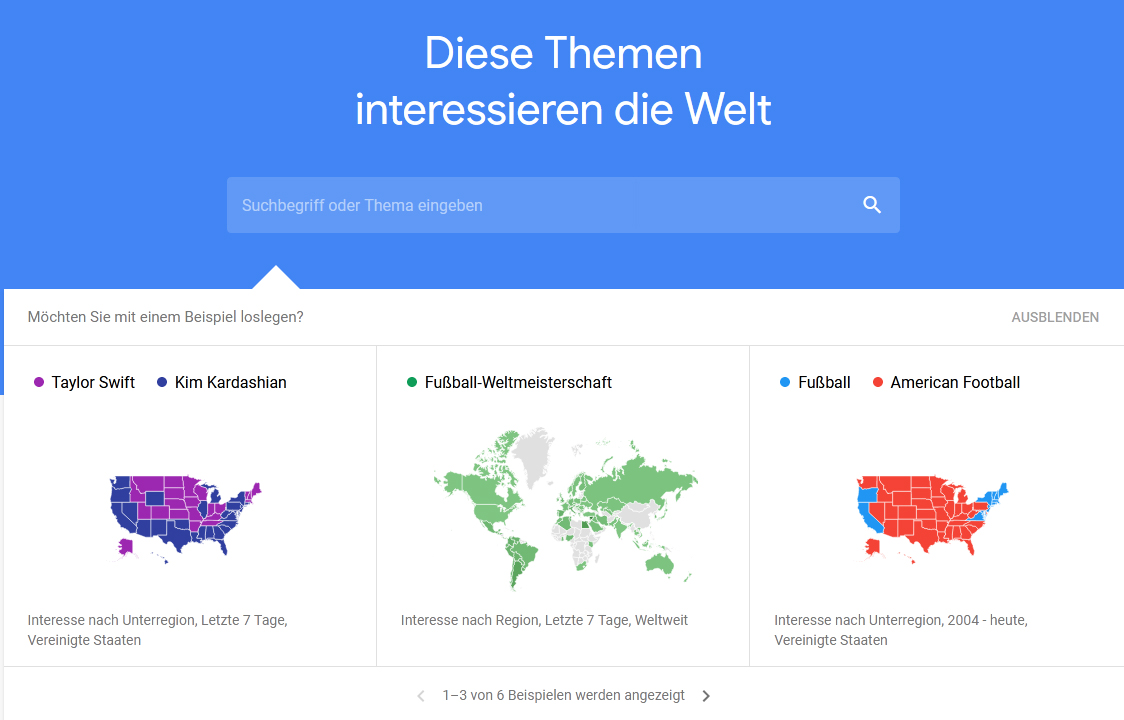Click the blue Fußball legend dot
1124x720 pixels.
click(x=785, y=382)
